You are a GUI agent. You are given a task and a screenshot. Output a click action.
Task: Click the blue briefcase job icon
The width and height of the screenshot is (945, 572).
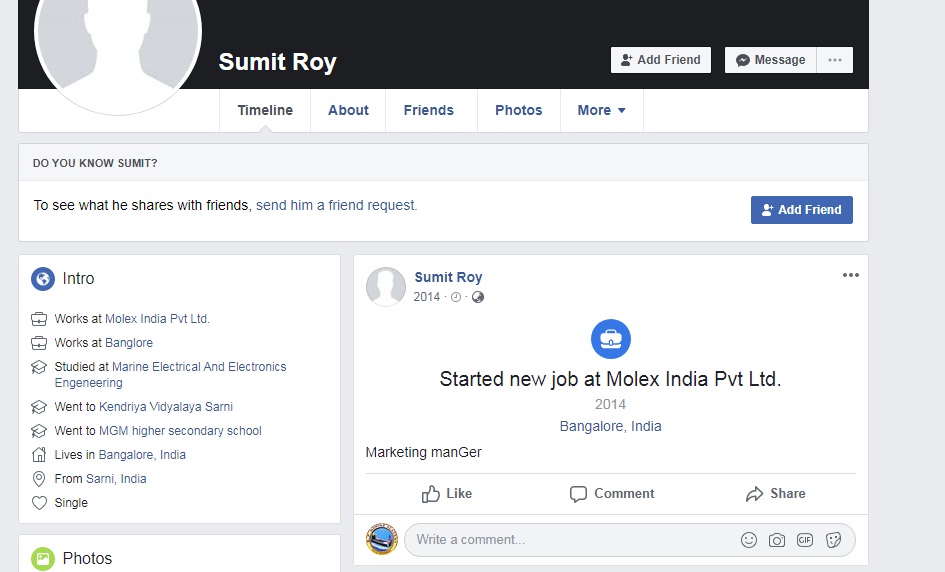click(x=610, y=339)
